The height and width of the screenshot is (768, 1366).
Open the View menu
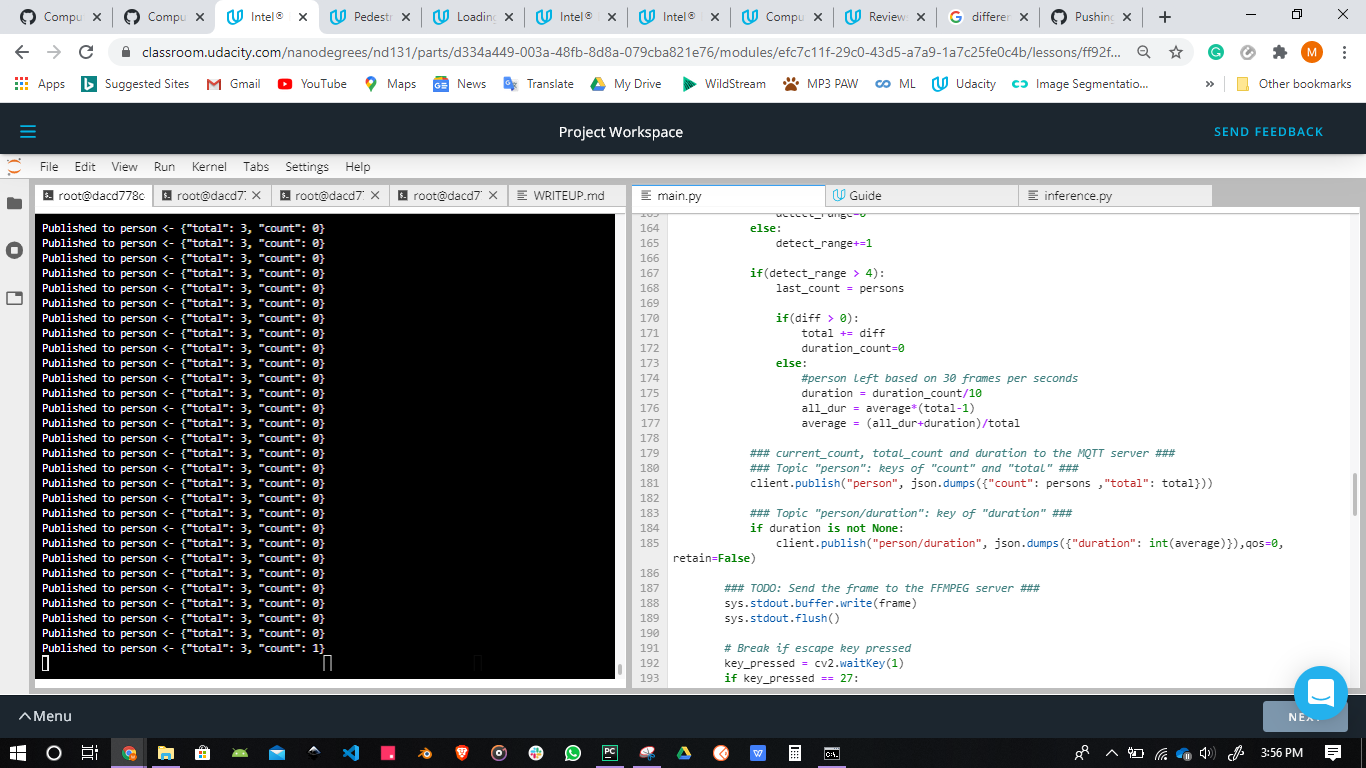pyautogui.click(x=125, y=167)
